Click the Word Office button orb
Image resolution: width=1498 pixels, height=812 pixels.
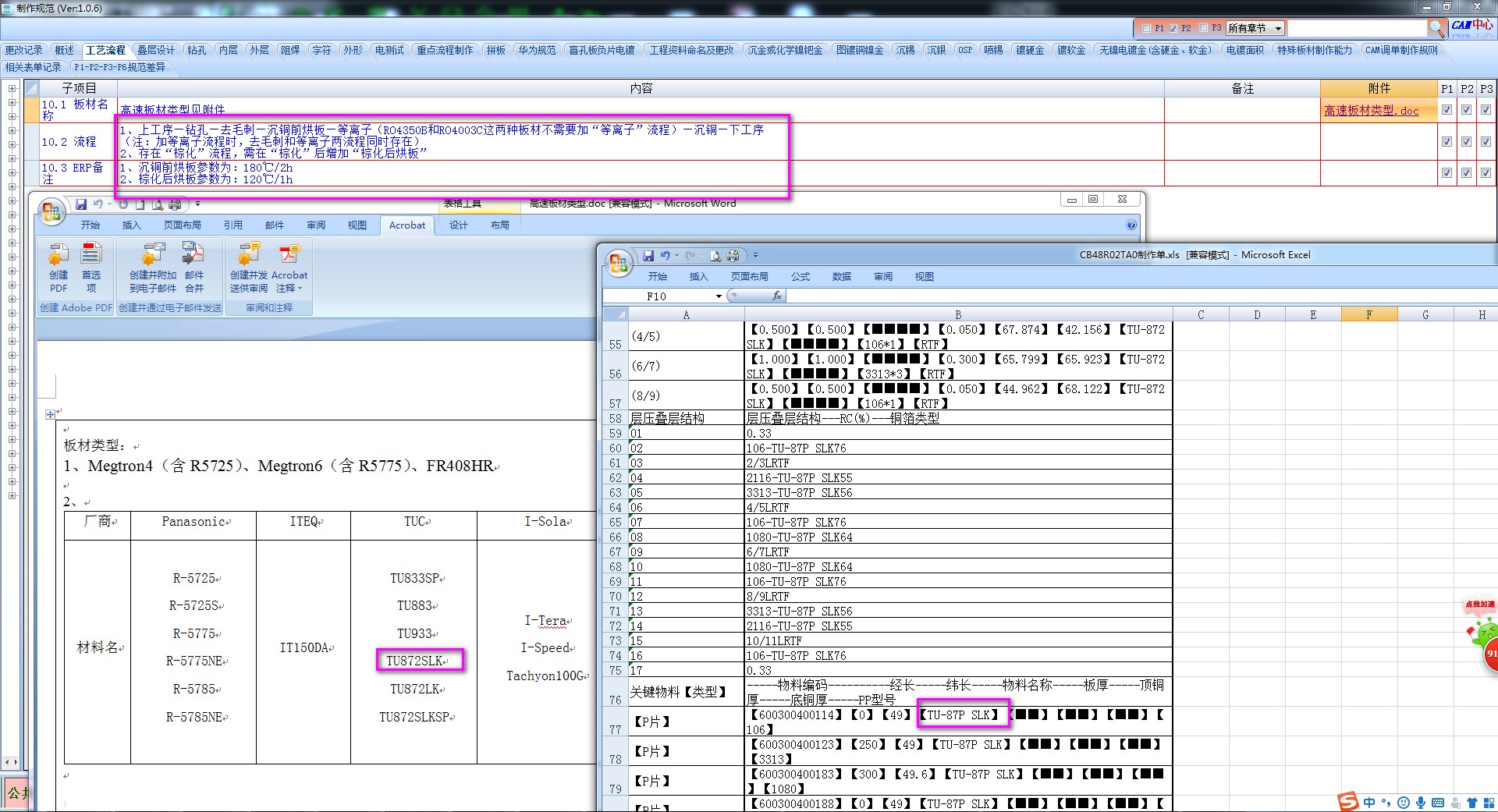[x=52, y=211]
